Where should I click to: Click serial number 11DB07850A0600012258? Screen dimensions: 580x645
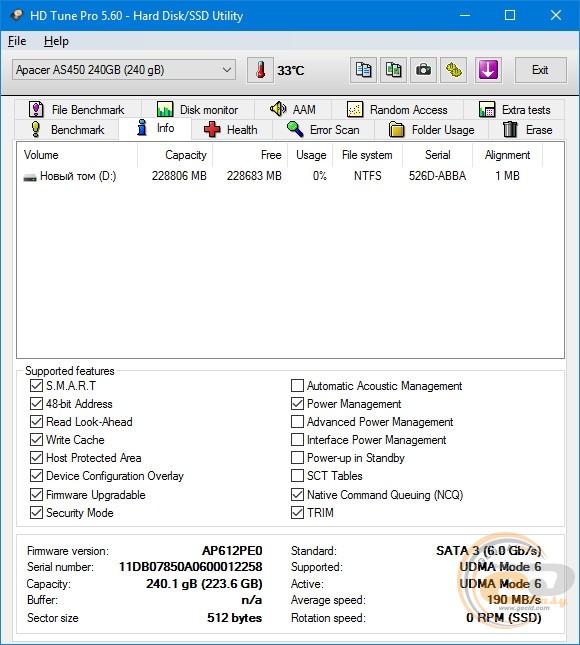coord(190,567)
